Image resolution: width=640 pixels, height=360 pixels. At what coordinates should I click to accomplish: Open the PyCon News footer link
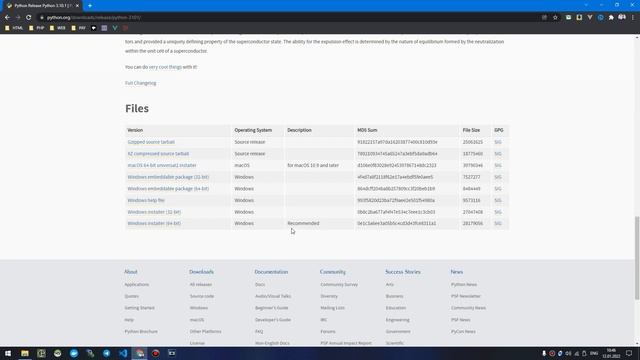(463, 332)
